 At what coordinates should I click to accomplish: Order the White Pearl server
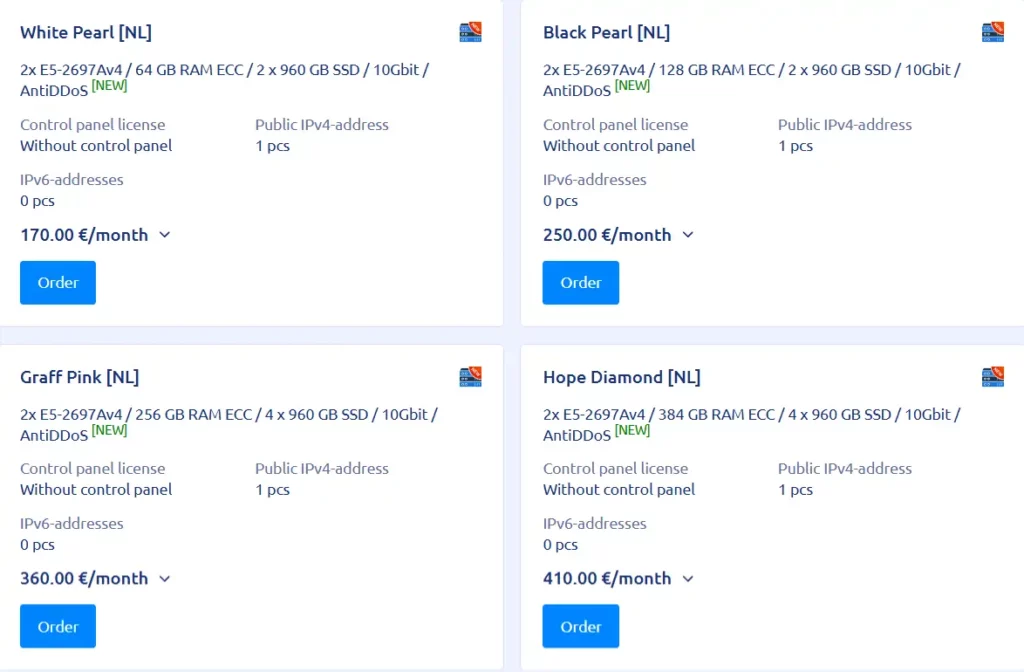pos(57,282)
